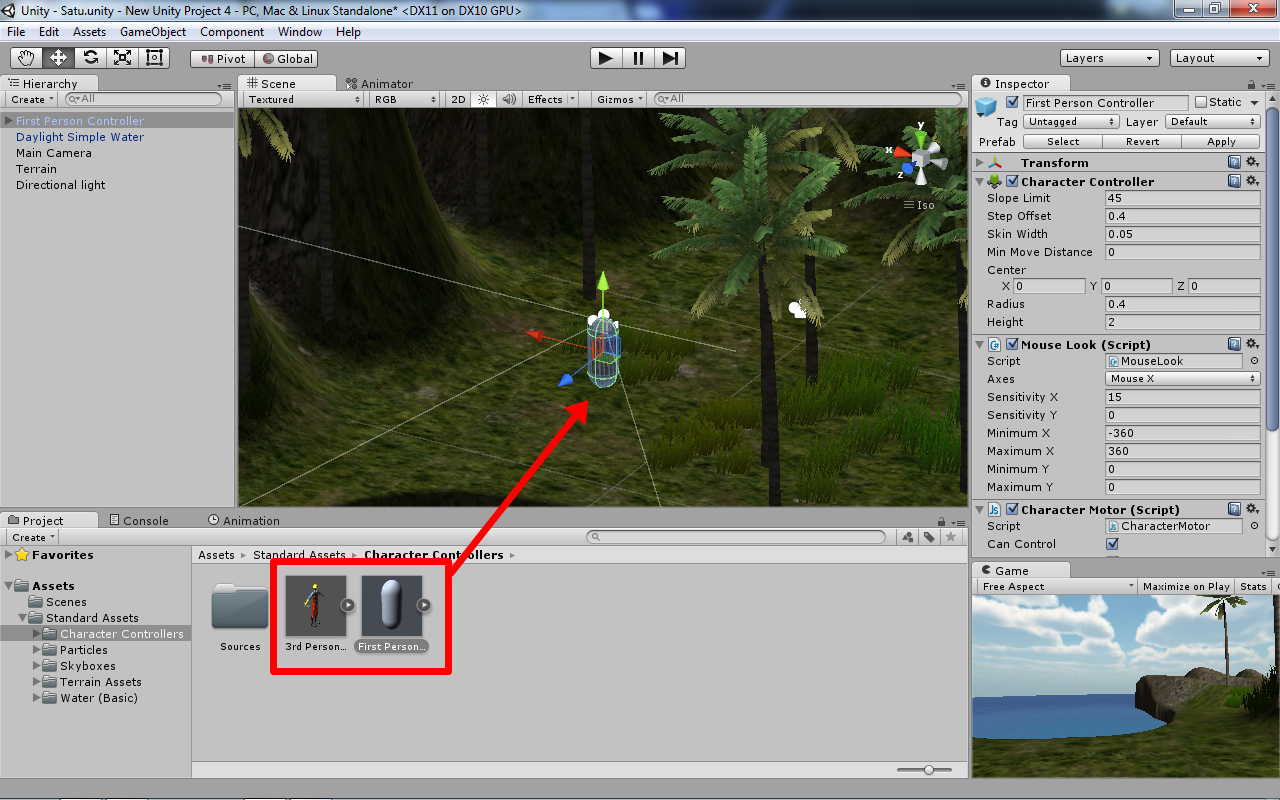Open Transform component gear settings
The width and height of the screenshot is (1280, 800).
1252,162
